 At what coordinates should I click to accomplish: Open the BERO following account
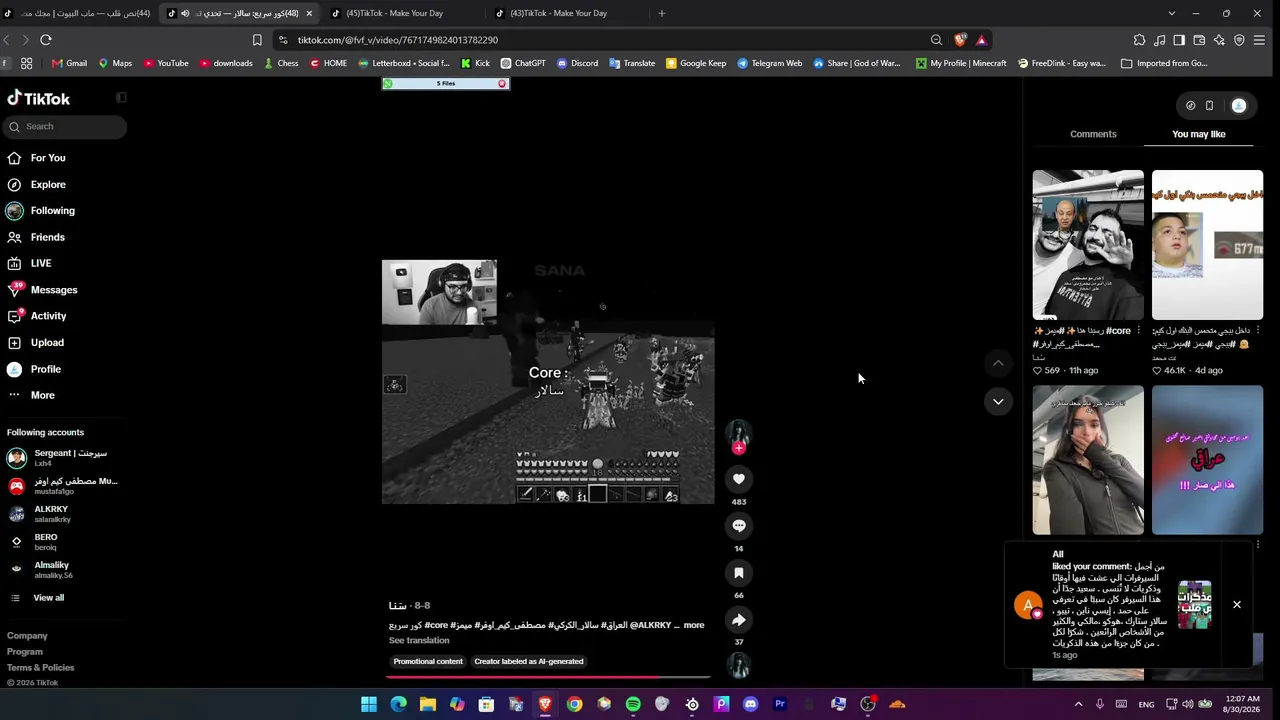pos(63,542)
